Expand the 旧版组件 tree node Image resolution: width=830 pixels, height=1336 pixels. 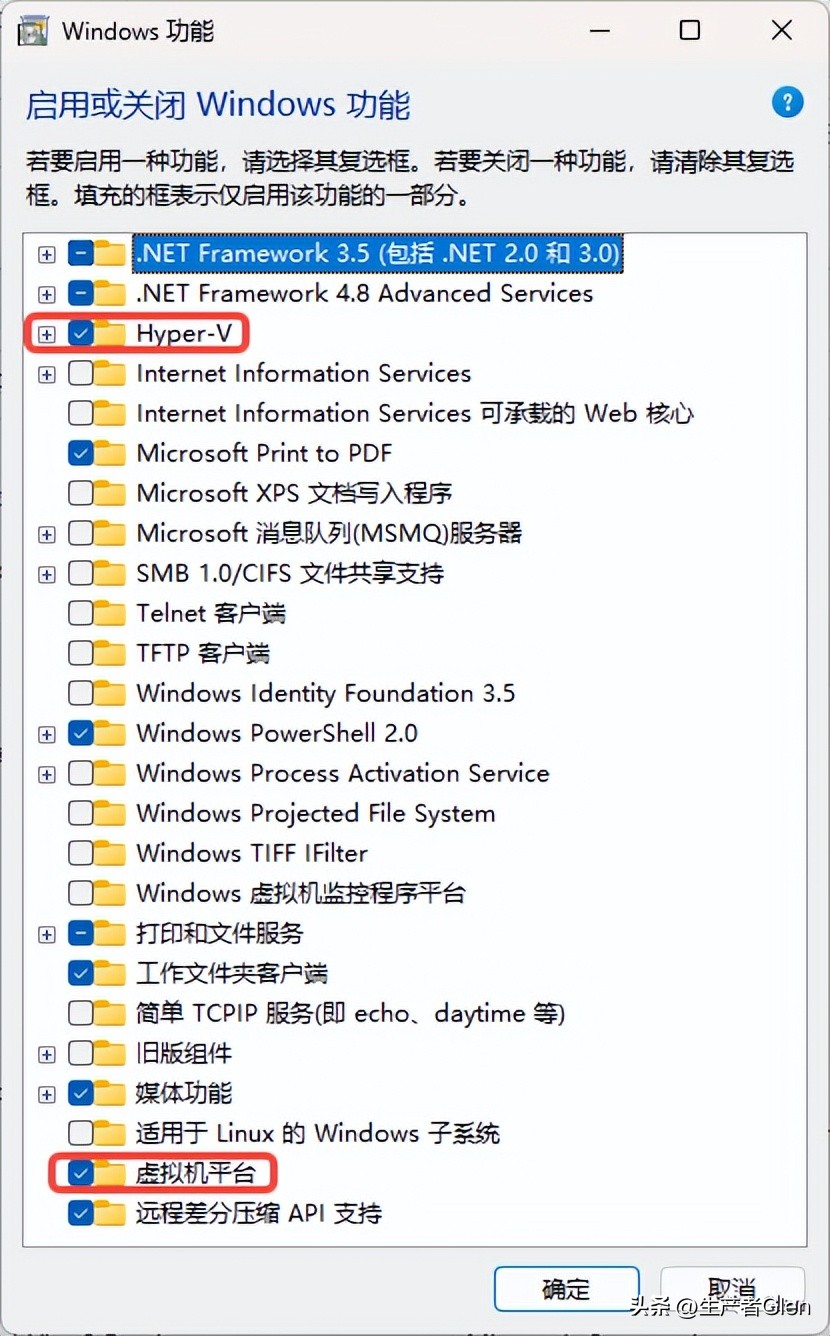46,1053
